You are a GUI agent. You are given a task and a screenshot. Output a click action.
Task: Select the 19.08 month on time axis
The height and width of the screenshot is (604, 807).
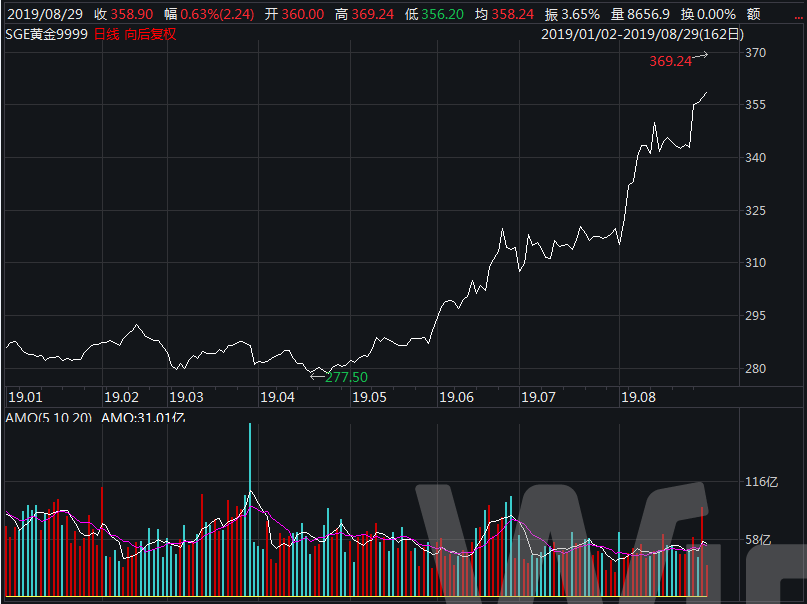pyautogui.click(x=639, y=397)
